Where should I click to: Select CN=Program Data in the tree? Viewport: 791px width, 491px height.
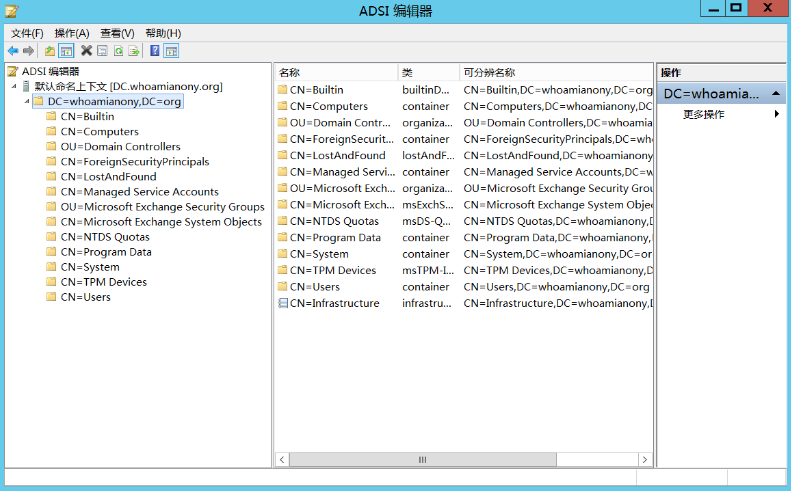(106, 252)
